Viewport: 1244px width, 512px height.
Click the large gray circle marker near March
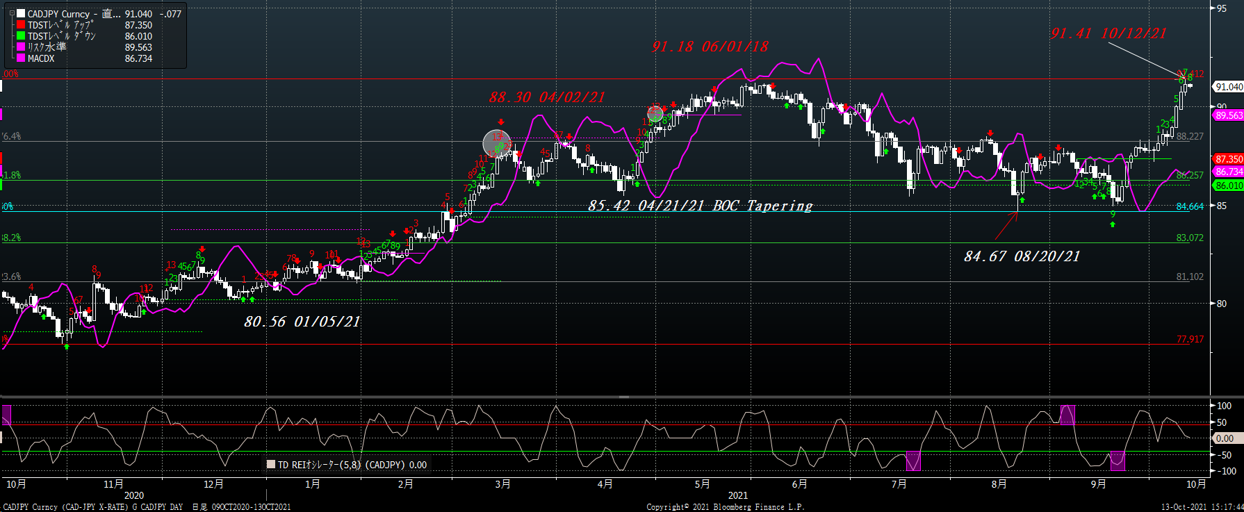point(497,143)
